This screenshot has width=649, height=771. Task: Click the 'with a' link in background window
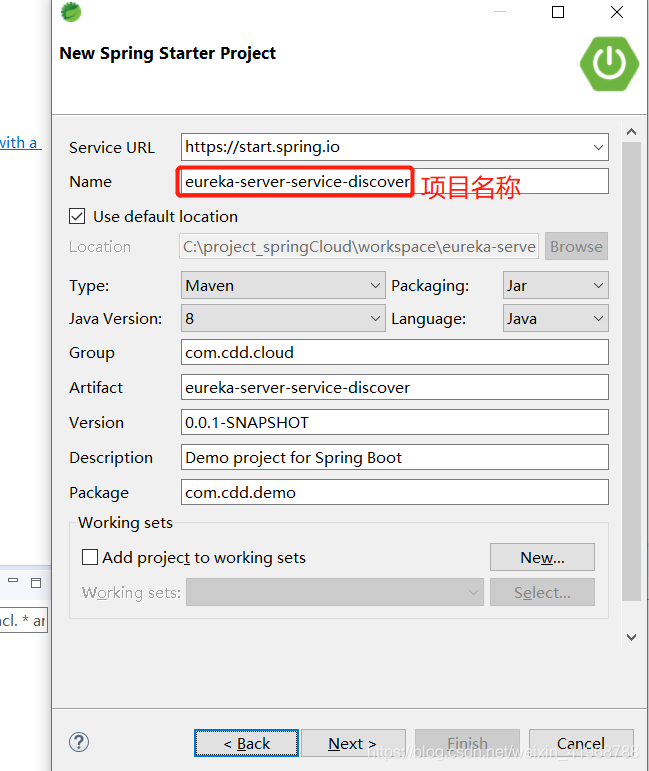coord(20,143)
